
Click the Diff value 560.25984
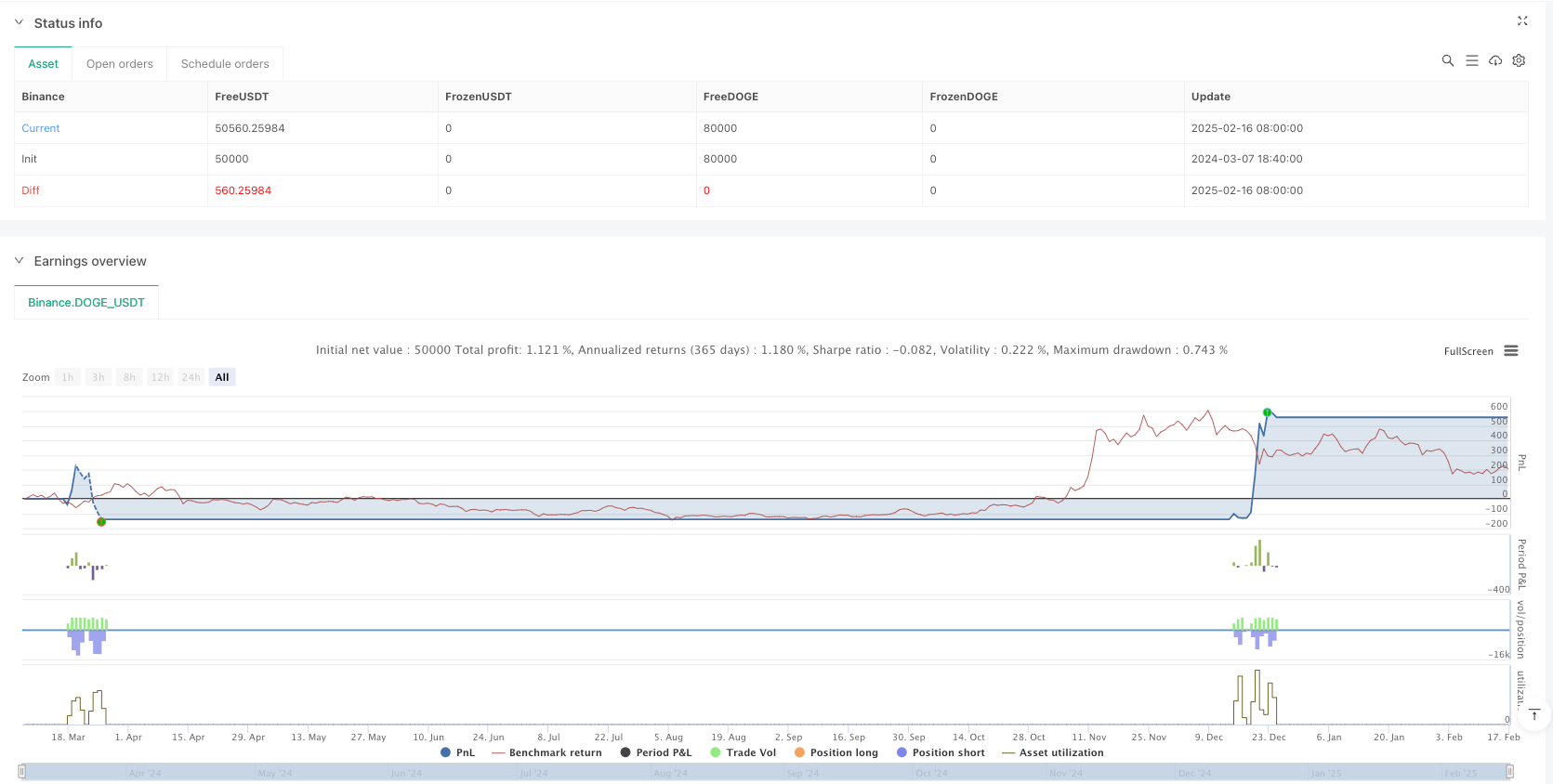243,190
